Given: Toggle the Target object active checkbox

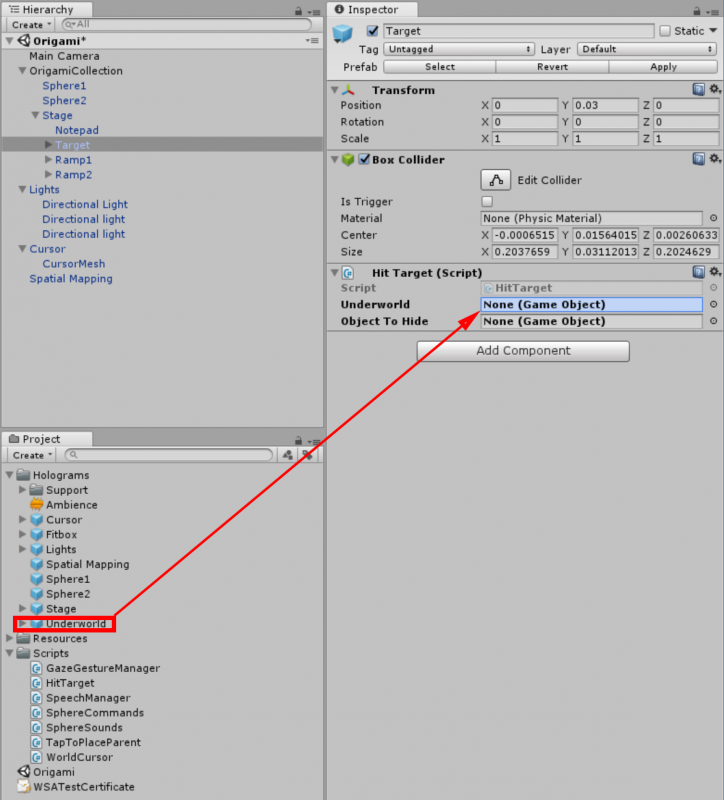Looking at the screenshot, I should [373, 31].
